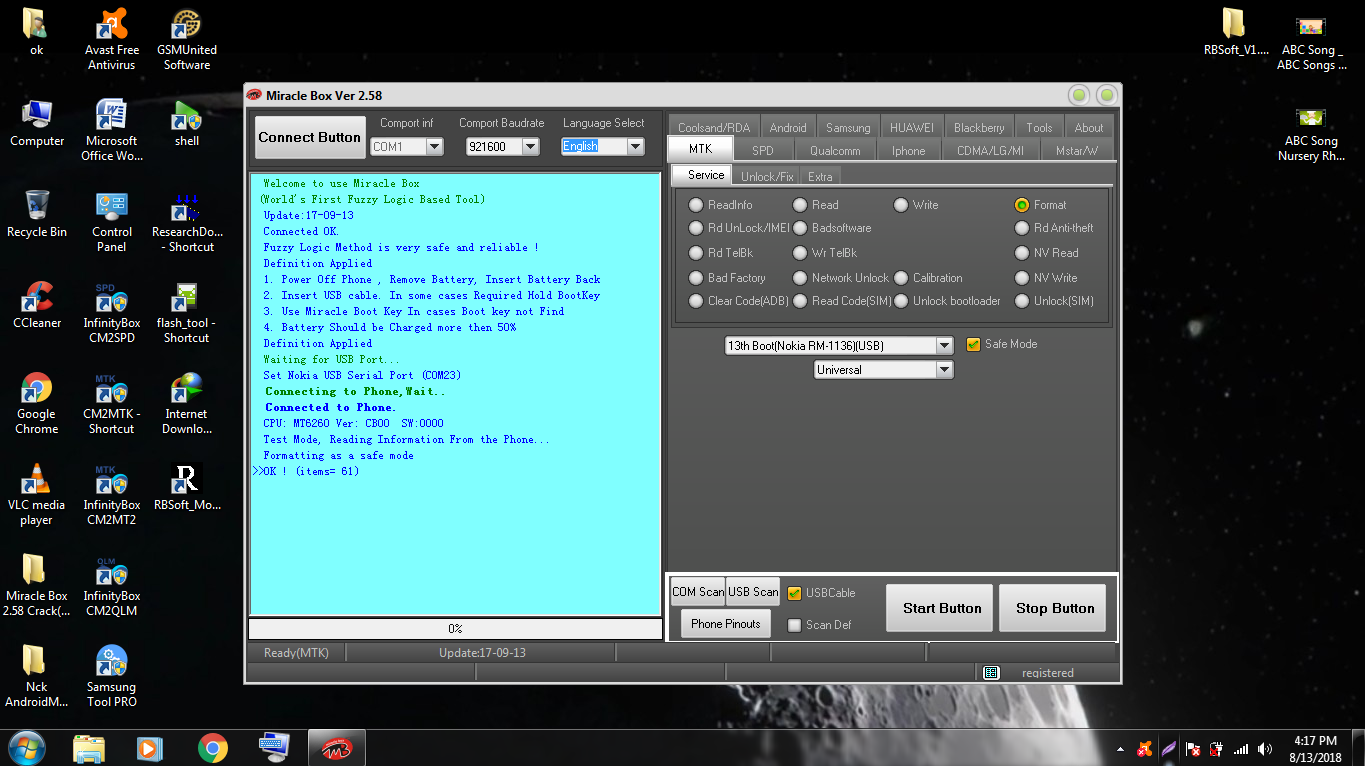Open CM2MTK shortcut icon
This screenshot has width=1365, height=766.
coord(111,404)
